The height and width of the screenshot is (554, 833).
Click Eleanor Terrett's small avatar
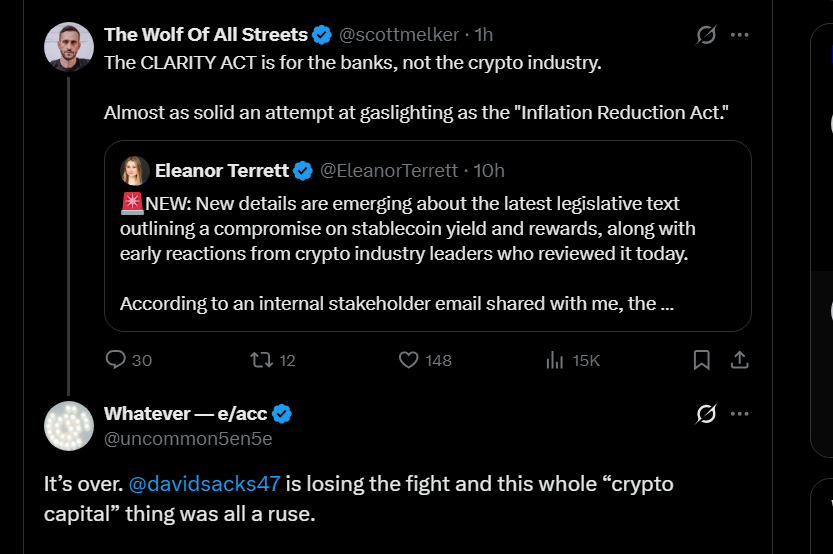pos(135,170)
